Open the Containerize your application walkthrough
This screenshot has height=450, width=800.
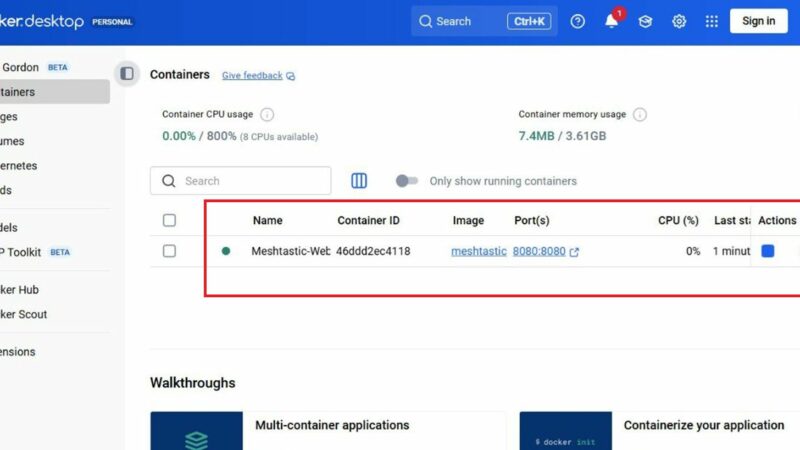(x=660, y=431)
